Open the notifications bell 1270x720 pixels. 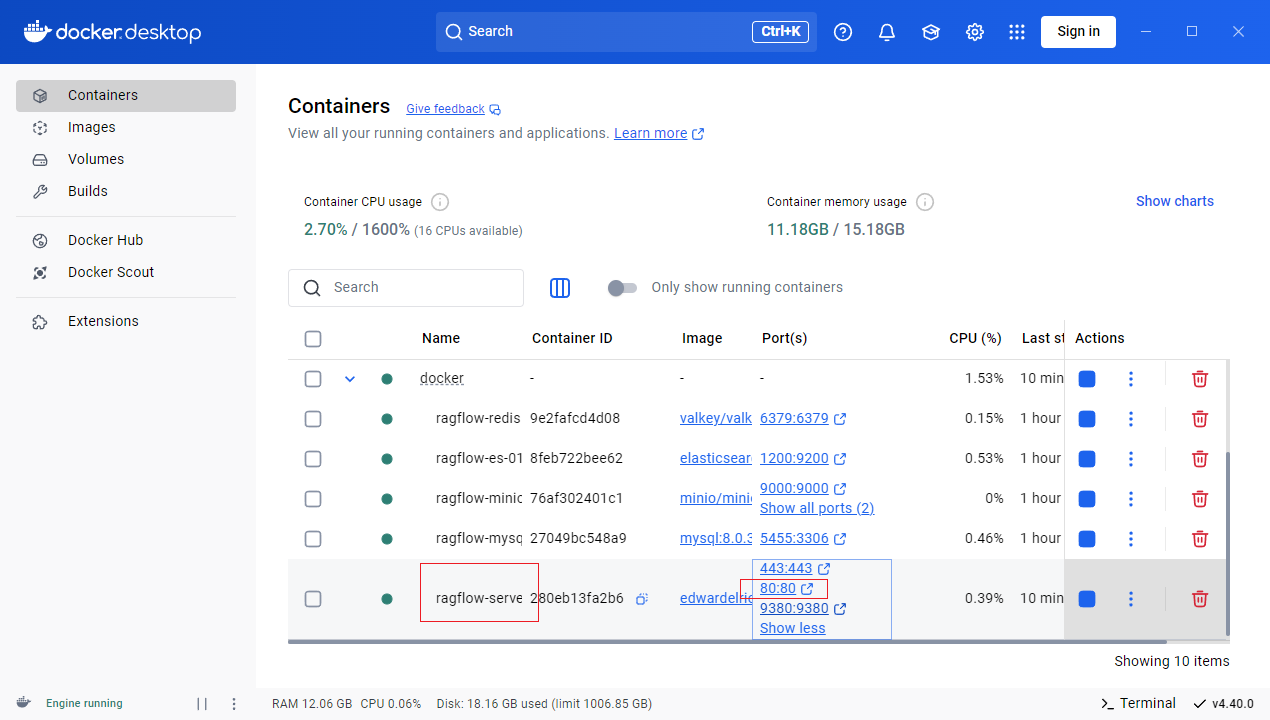(887, 32)
